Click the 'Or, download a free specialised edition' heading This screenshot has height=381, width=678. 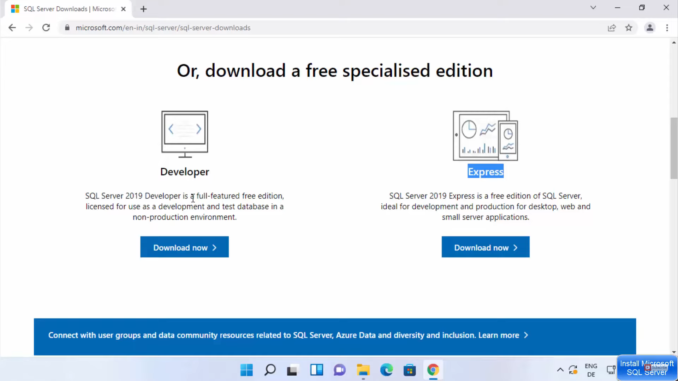coord(335,70)
